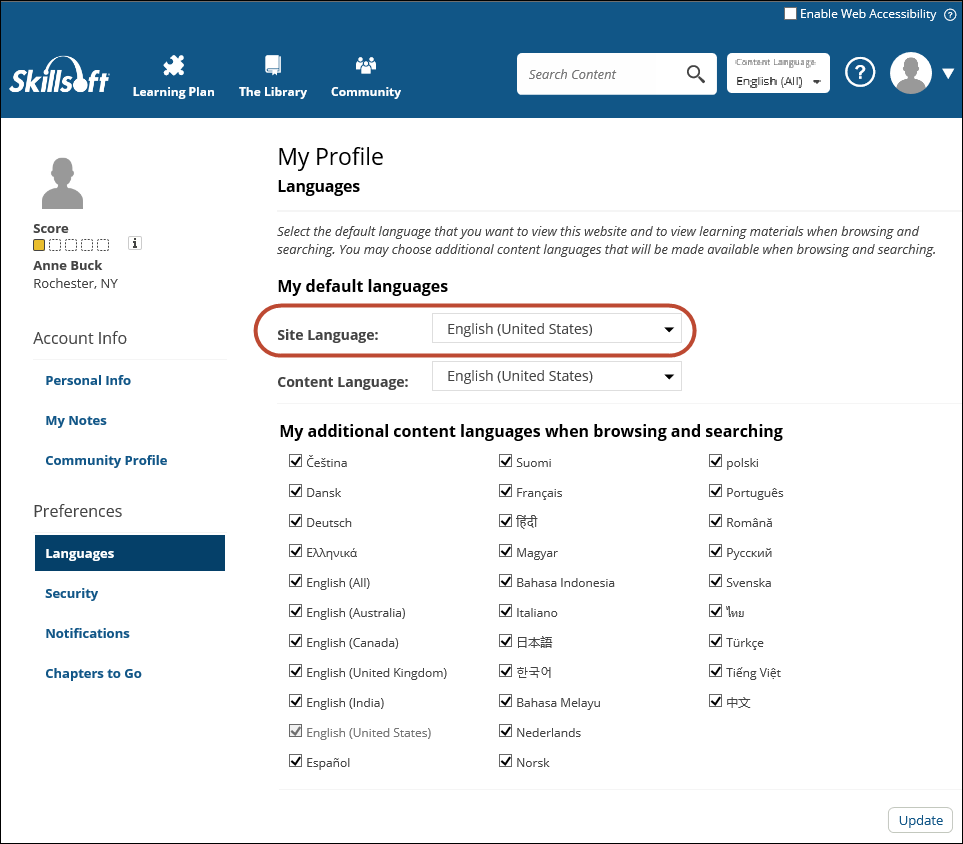Viewport: 963px width, 844px height.
Task: Uncheck Suomi language
Action: 505,461
